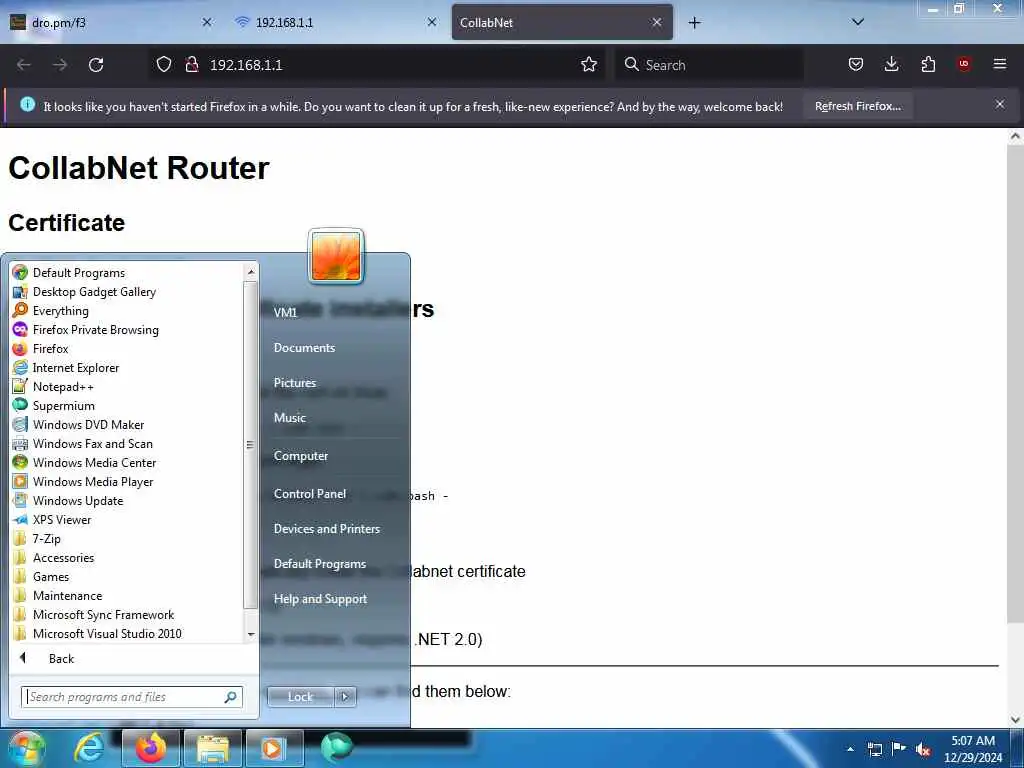Open the Downloads arrow icon

pos(891,64)
